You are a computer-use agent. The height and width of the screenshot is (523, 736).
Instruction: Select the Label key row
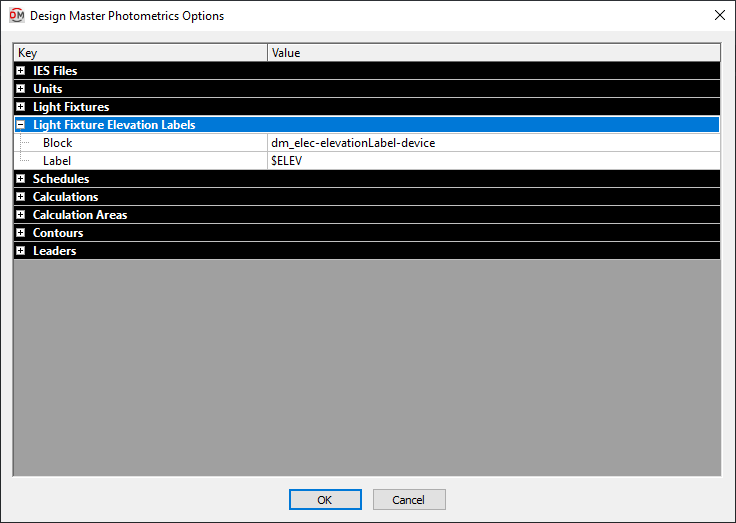141,161
